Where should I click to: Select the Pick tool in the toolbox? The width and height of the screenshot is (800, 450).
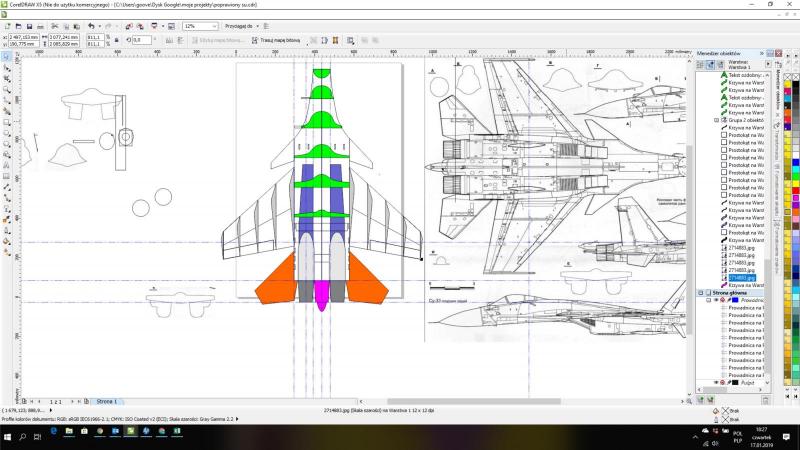coord(6,59)
